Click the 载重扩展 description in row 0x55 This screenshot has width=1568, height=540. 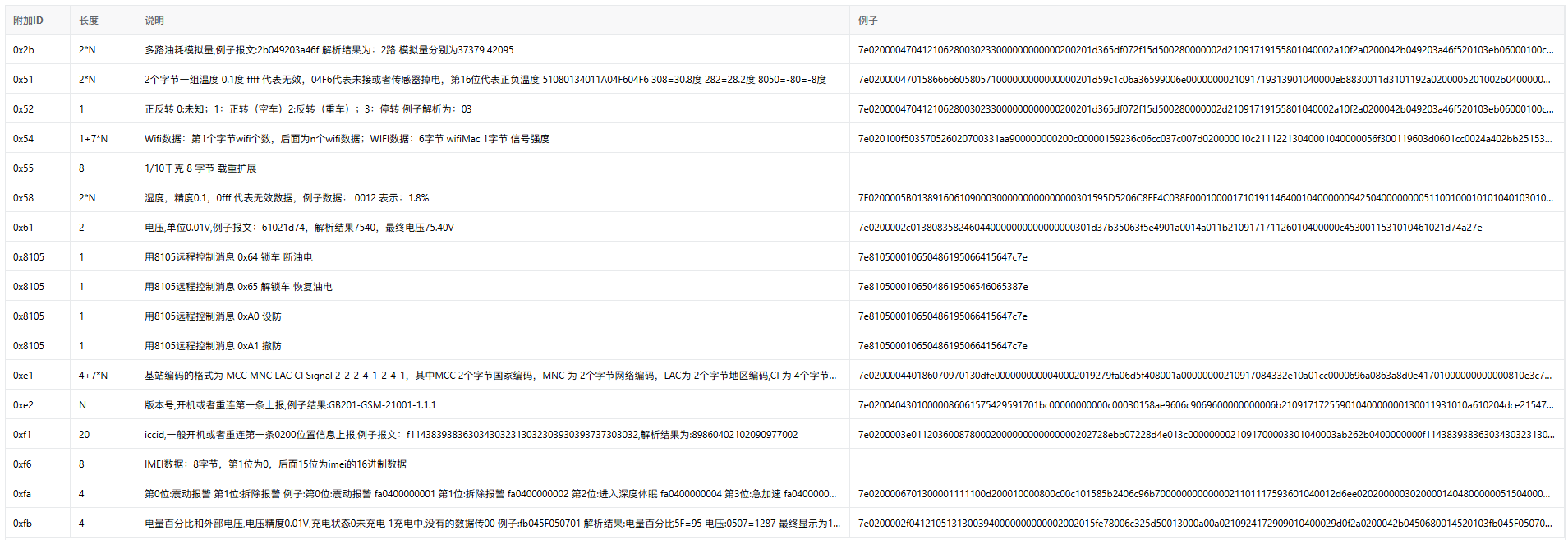pyautogui.click(x=200, y=168)
